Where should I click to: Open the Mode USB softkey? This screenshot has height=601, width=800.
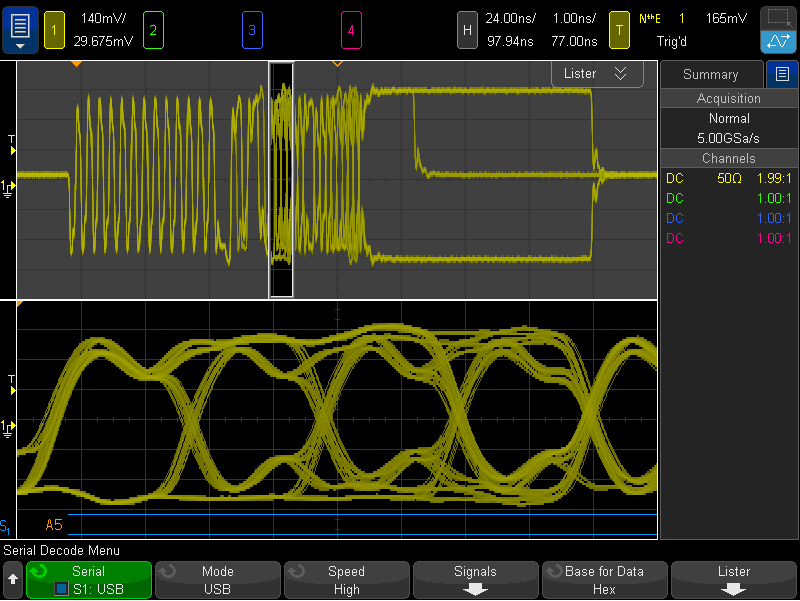click(x=218, y=580)
